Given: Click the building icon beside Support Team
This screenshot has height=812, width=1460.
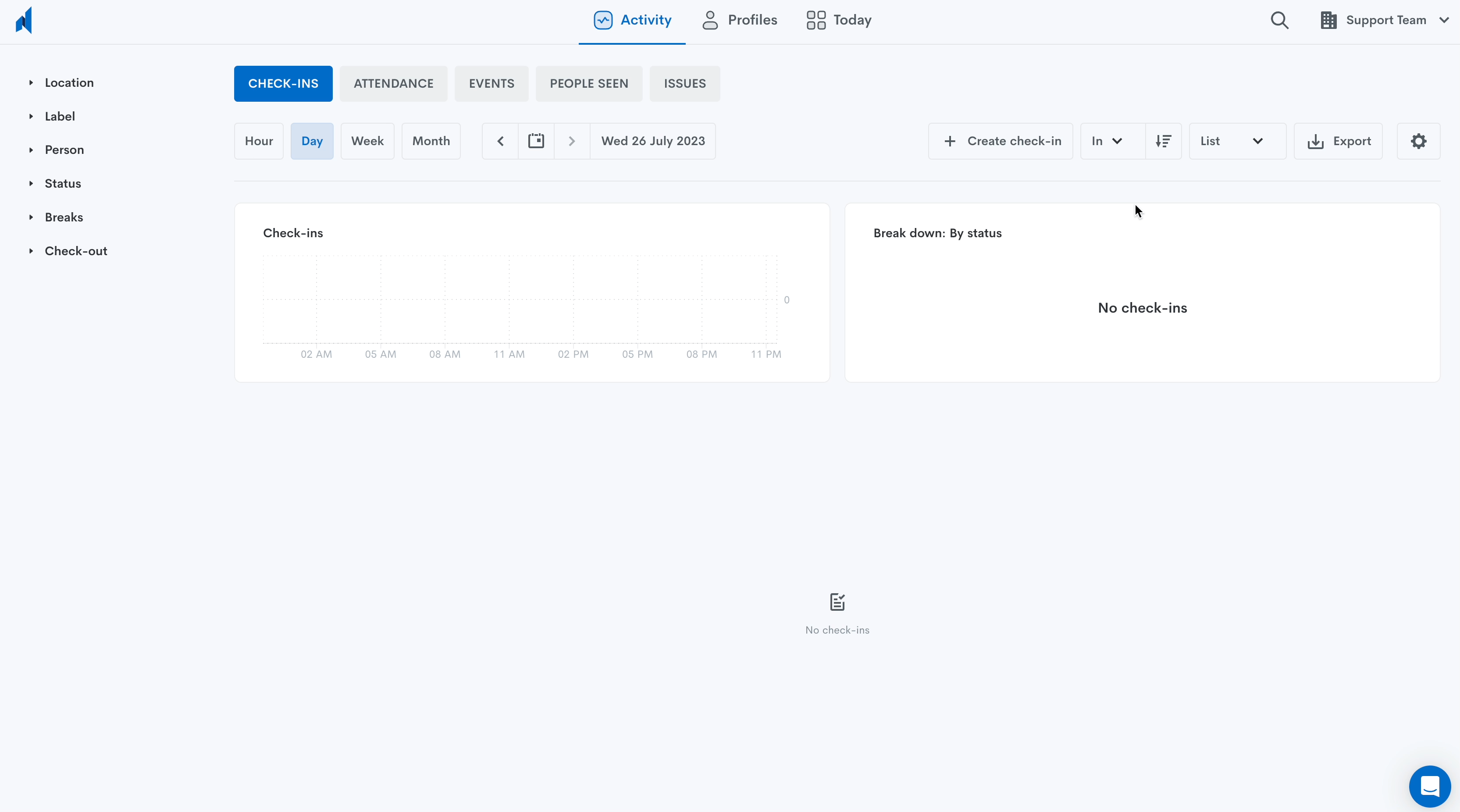Looking at the screenshot, I should tap(1328, 21).
